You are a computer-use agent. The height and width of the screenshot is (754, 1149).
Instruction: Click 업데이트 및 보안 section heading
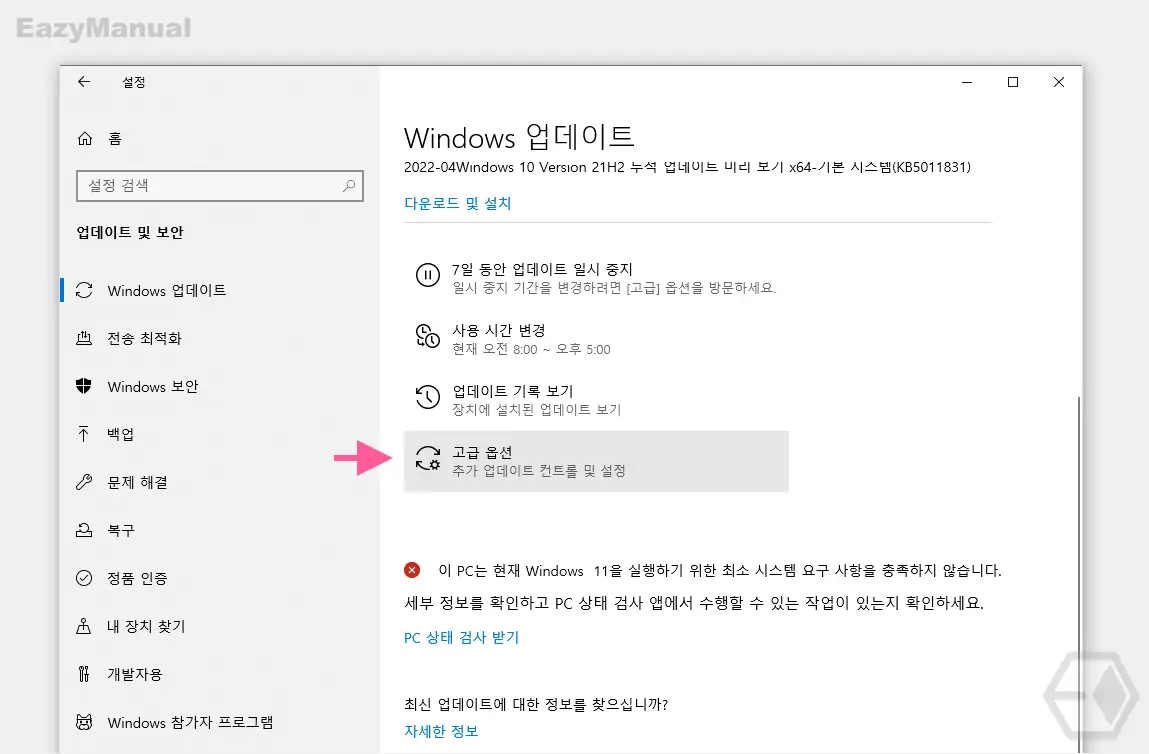[x=130, y=232]
